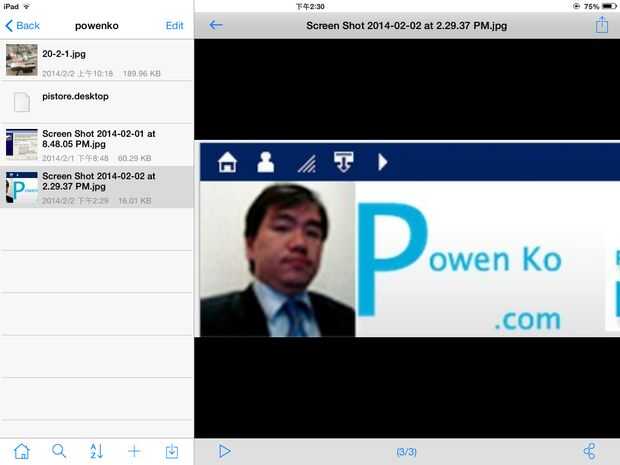Screen dimensions: 620x465
Task: Click the portrait photo in the previewed image
Action: [278, 259]
